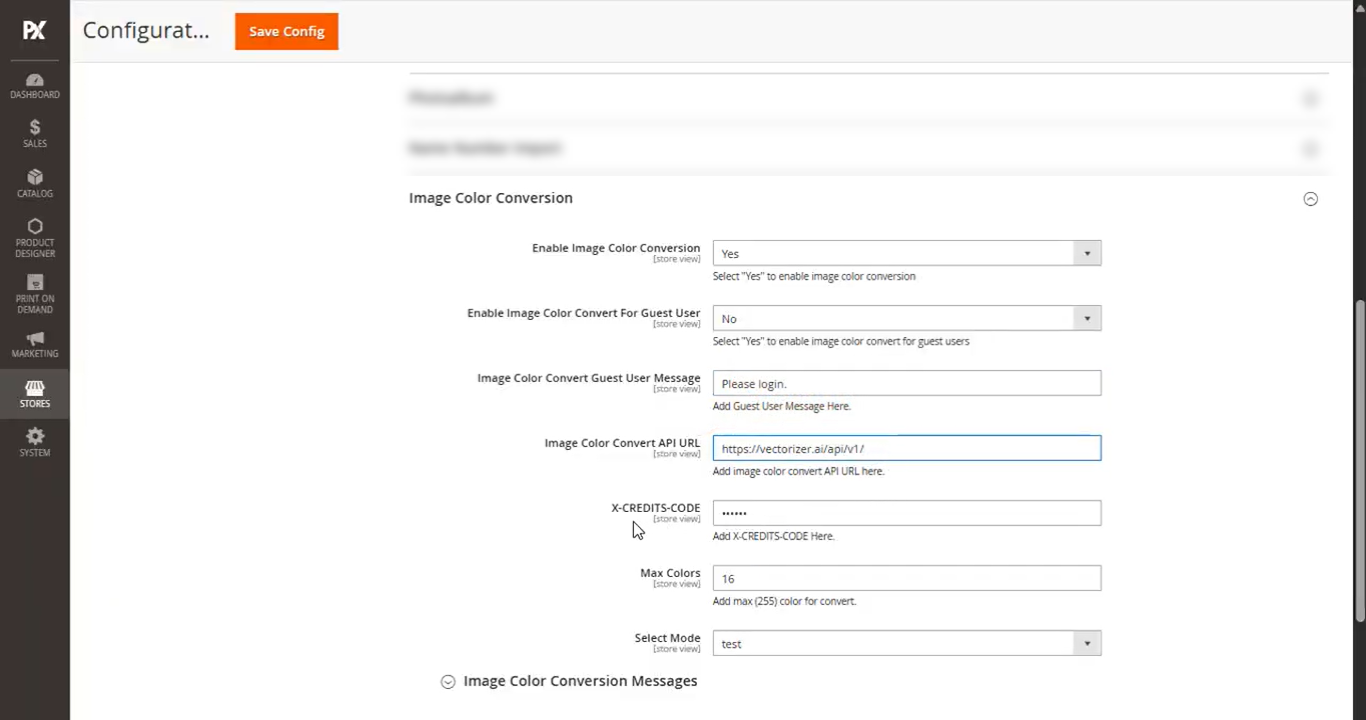Collapse the Image Color Conversion section
This screenshot has width=1366, height=720.
pos(1310,199)
